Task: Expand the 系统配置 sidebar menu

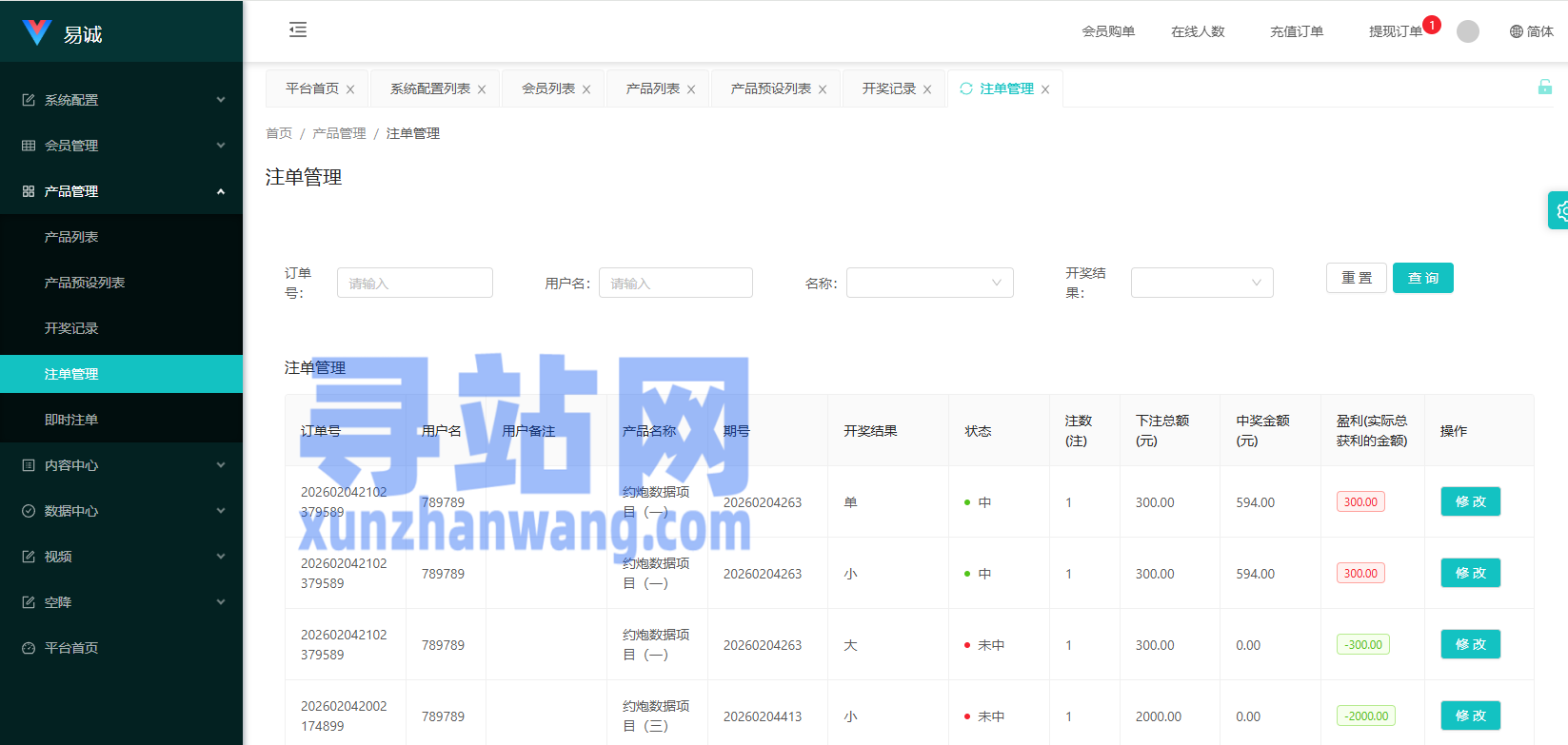Action: point(121,100)
